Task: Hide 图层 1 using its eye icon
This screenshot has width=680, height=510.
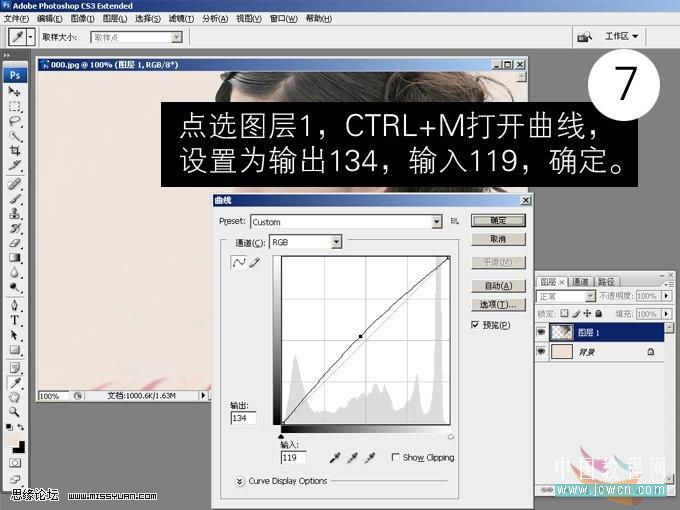Action: point(543,333)
